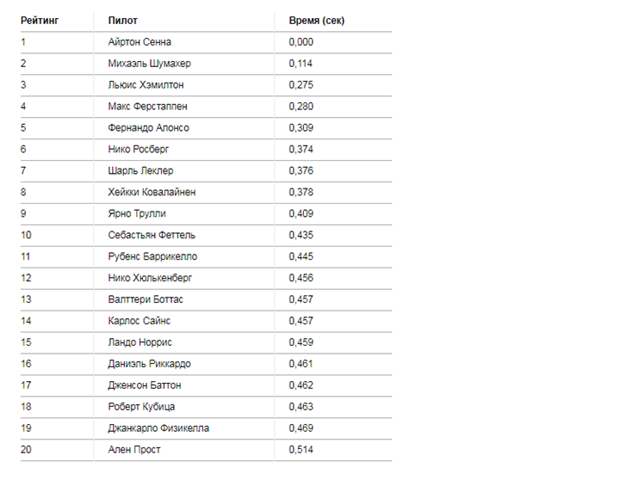Select the Айртон Сенна pilot name

(140, 42)
